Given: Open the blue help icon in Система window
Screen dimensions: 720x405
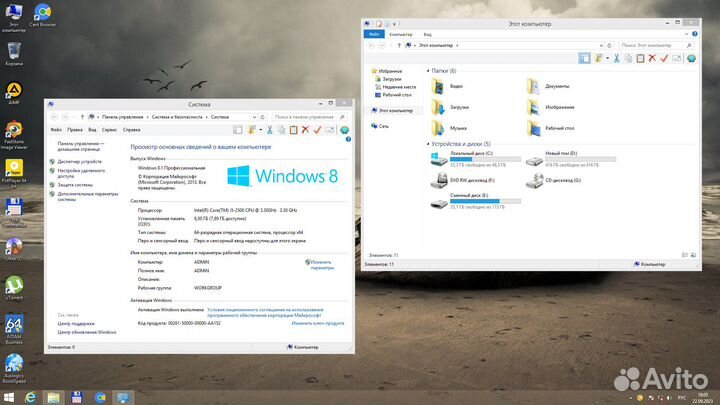Looking at the screenshot, I should tap(348, 139).
